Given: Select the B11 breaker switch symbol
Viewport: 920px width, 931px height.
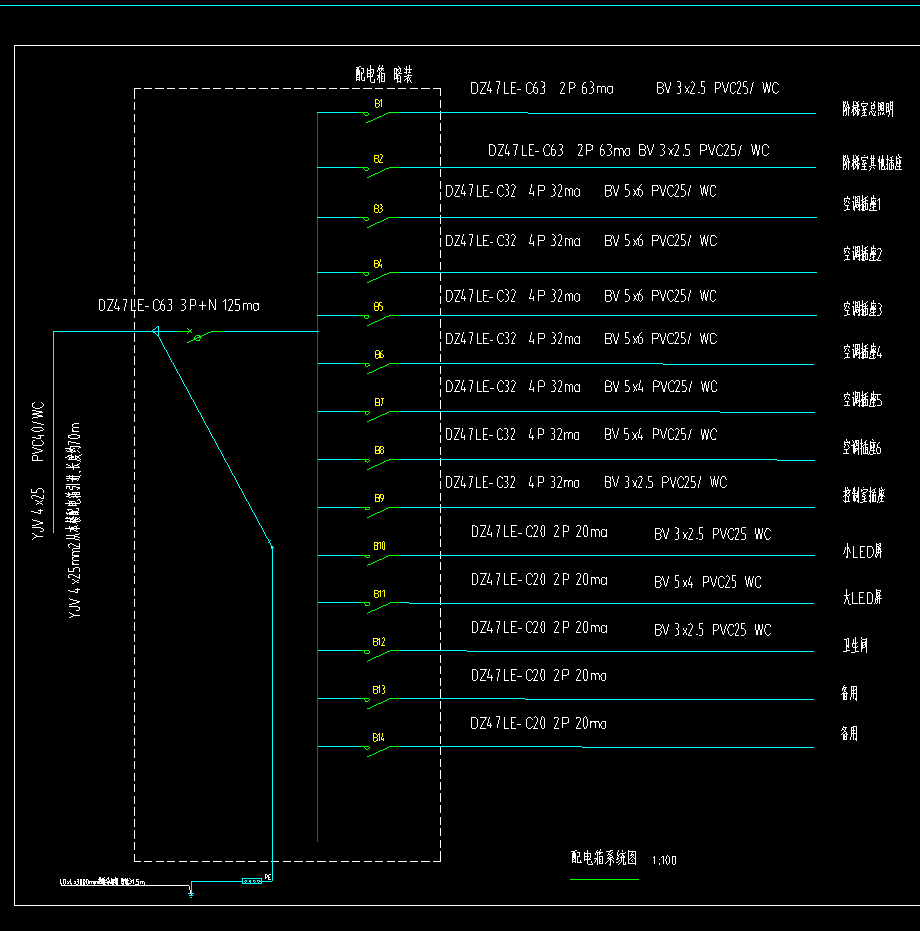Looking at the screenshot, I should (377, 607).
